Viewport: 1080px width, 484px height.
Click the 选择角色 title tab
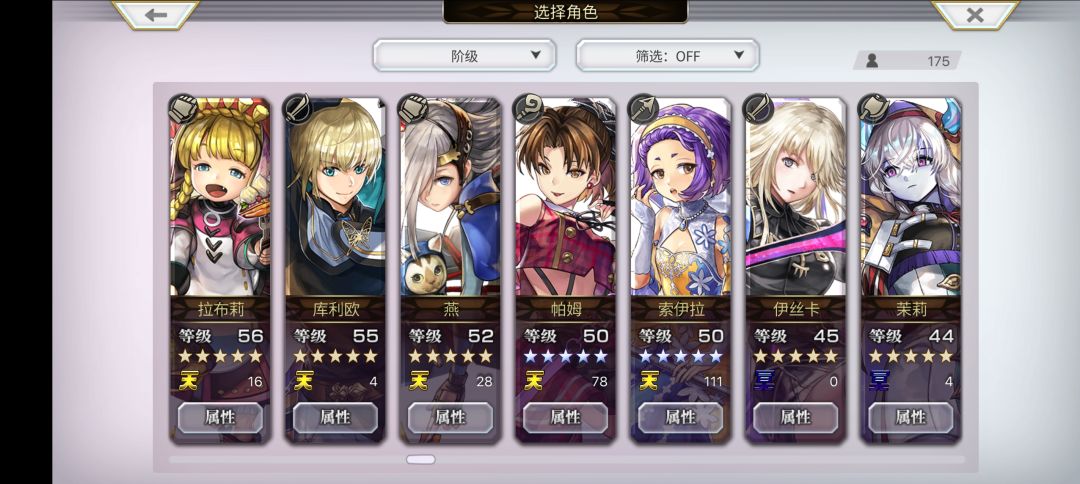coord(565,12)
